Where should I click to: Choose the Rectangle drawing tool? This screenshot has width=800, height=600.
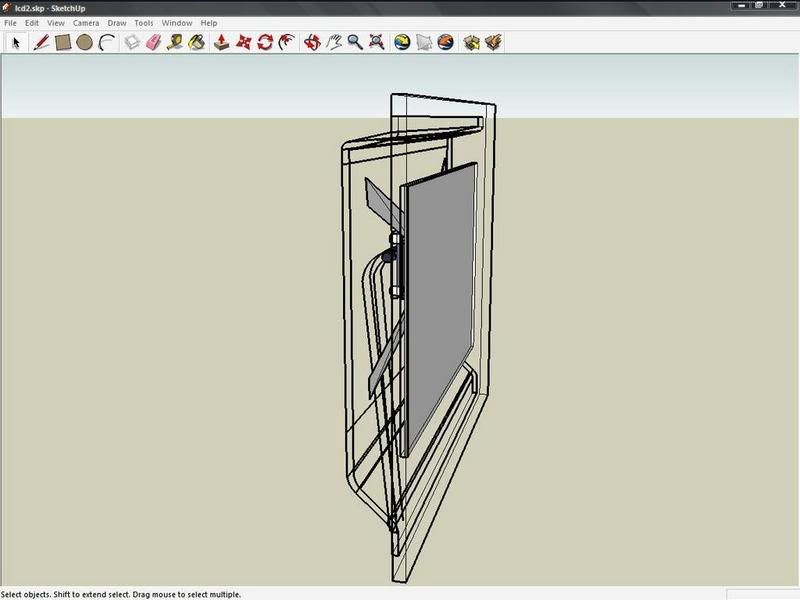pos(63,42)
